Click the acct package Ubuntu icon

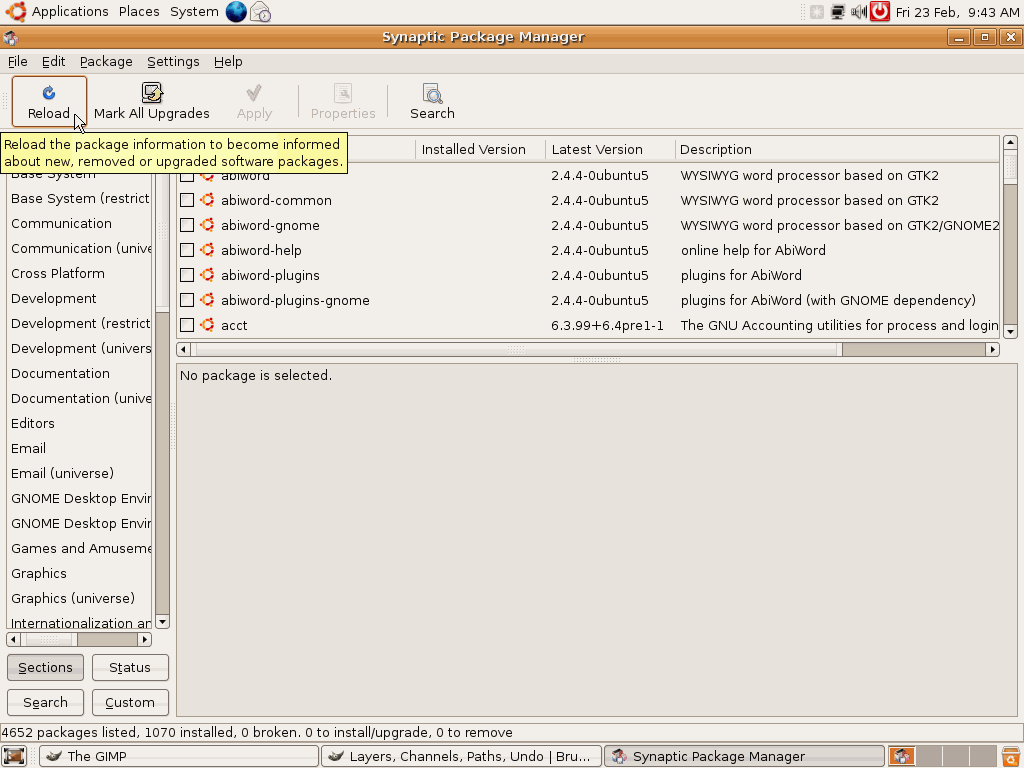coord(207,325)
